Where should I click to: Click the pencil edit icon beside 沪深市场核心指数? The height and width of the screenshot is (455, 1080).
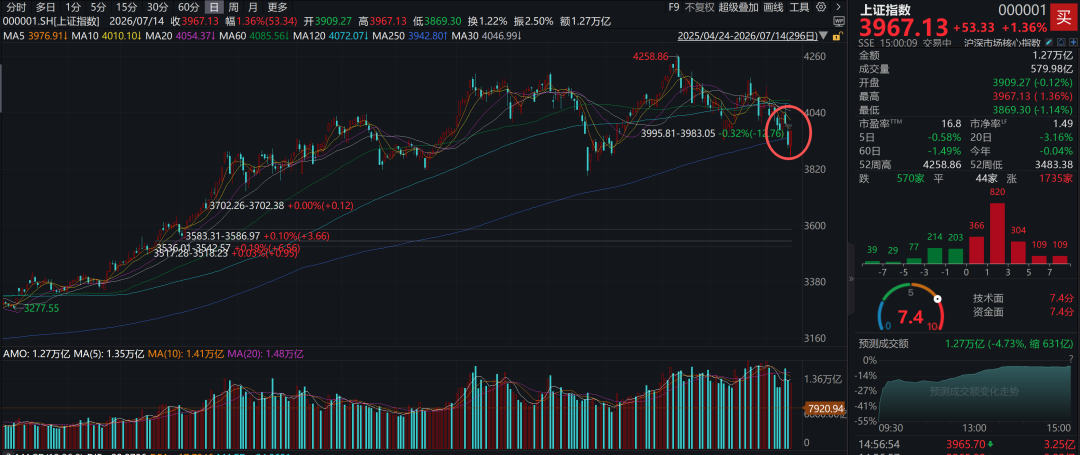click(1049, 42)
